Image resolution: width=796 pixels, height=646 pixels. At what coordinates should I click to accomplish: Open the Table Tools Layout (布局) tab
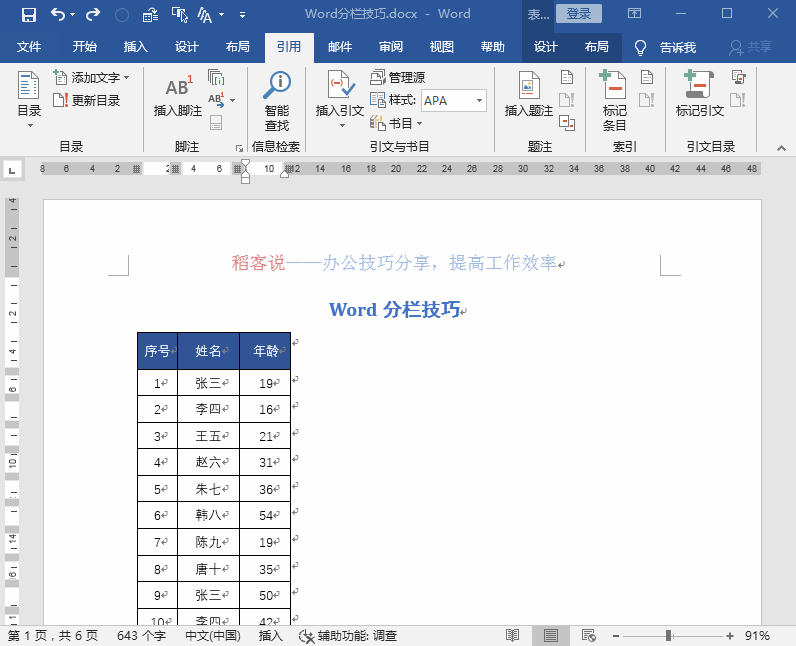pos(596,47)
